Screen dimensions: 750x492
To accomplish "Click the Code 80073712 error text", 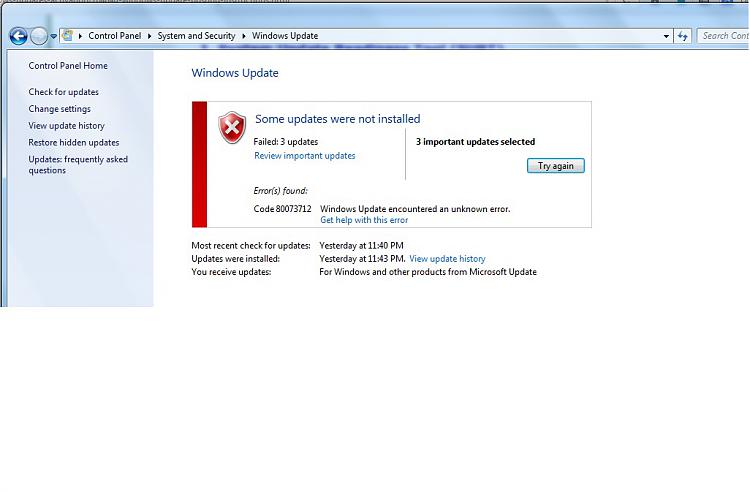I will coord(283,209).
